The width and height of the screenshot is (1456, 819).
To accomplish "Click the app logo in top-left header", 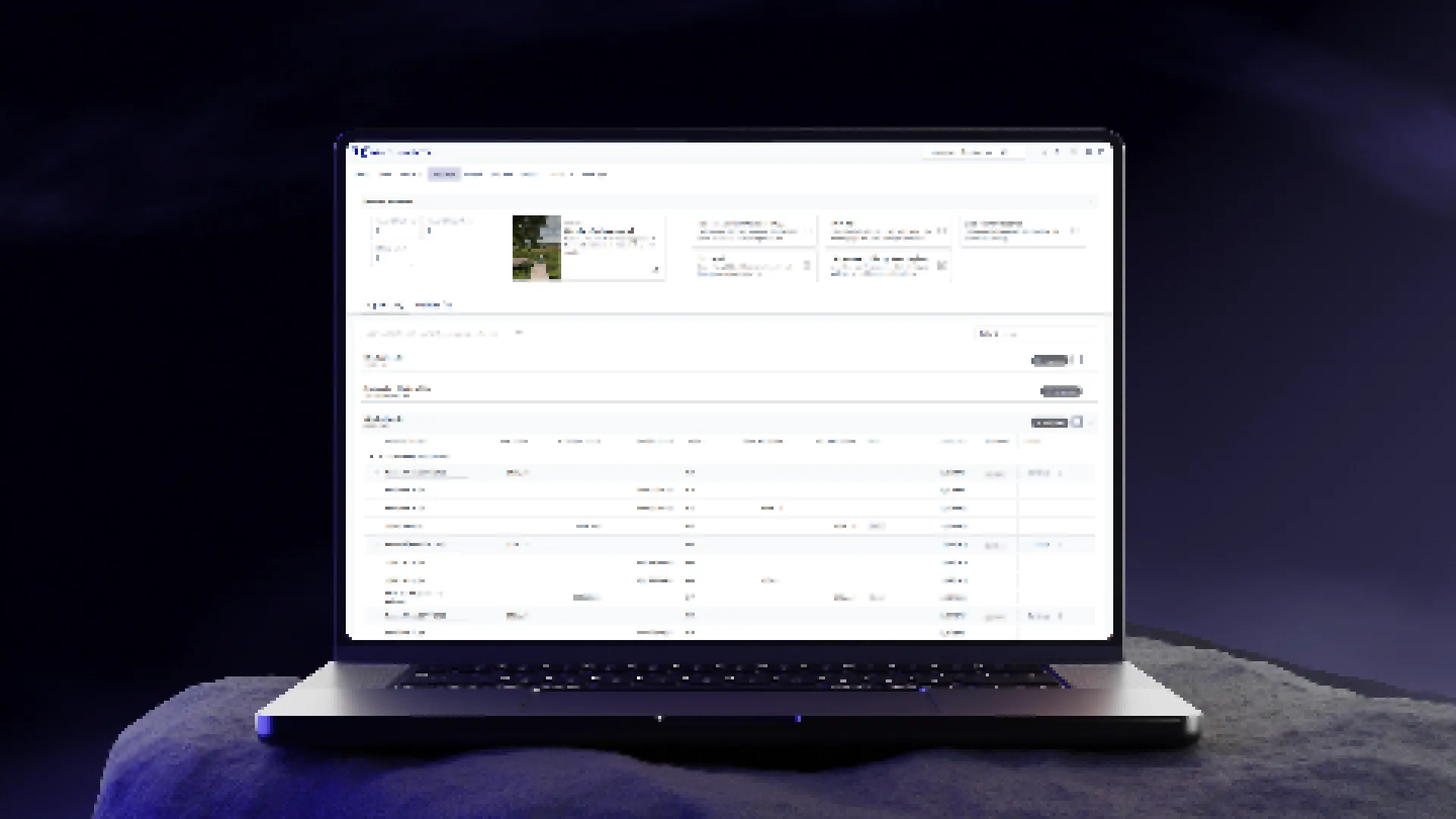I will pyautogui.click(x=360, y=152).
